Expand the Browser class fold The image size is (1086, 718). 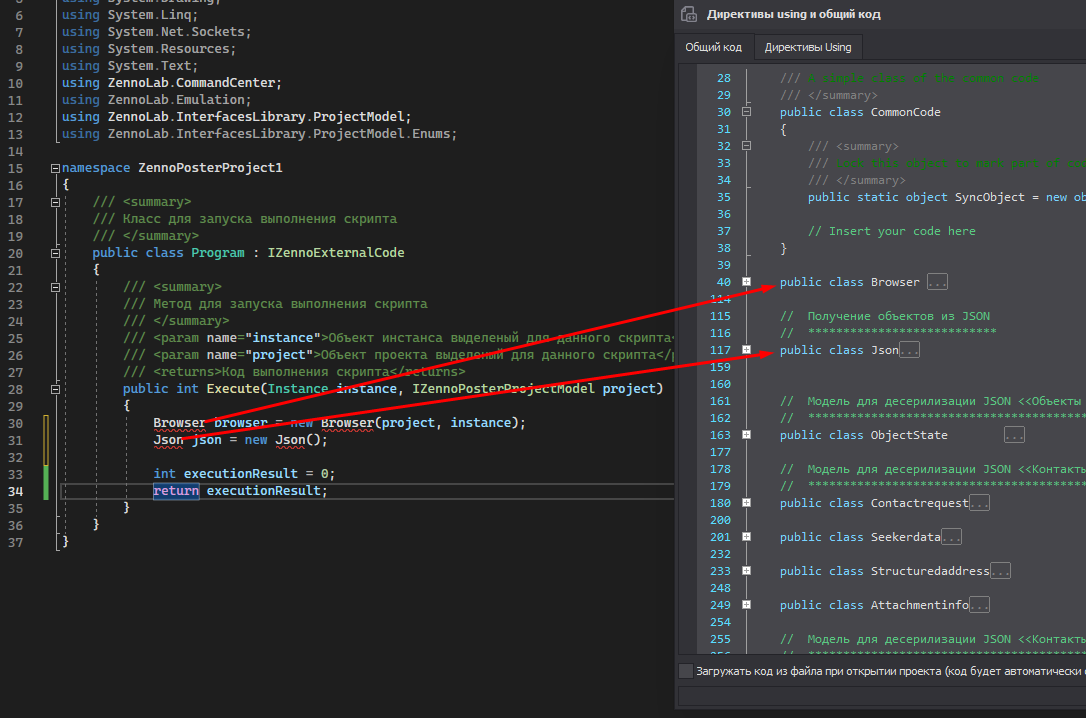[747, 282]
